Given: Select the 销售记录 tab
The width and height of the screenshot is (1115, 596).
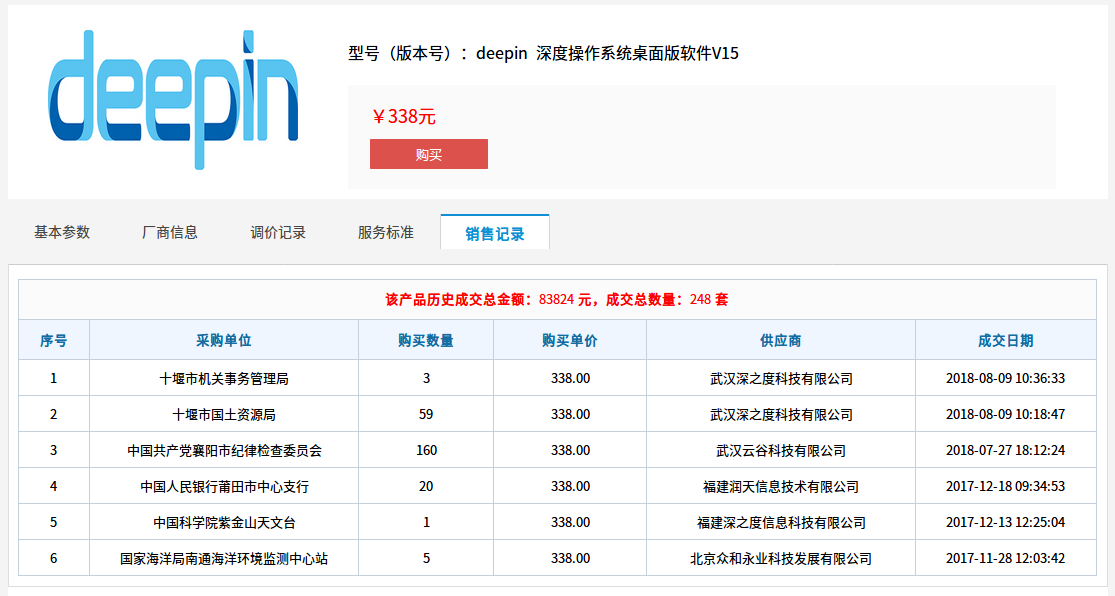Looking at the screenshot, I should [495, 233].
